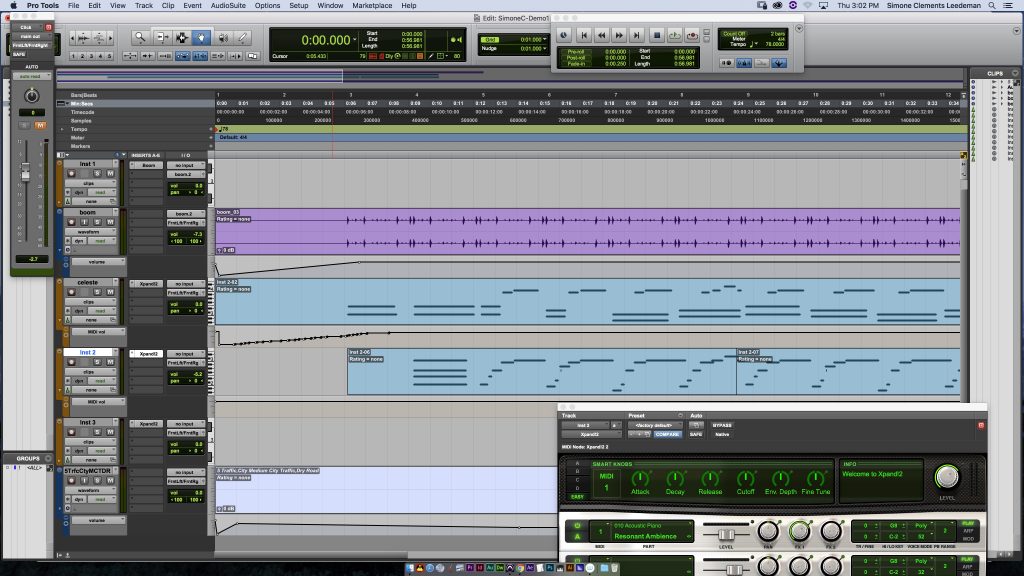Viewport: 1024px width, 576px height.
Task: Open the boom track waveform view selector
Action: point(91,231)
